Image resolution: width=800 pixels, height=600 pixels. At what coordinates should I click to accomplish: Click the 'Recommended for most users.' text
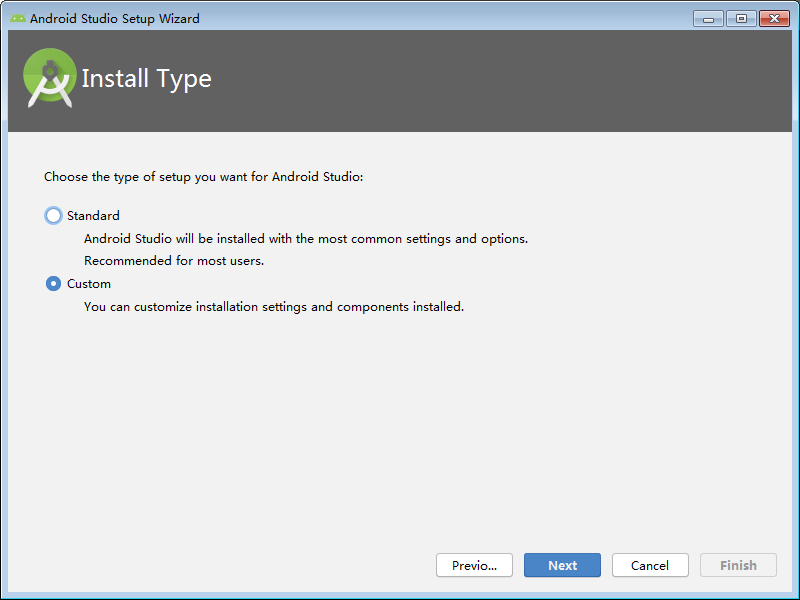[x=174, y=261]
